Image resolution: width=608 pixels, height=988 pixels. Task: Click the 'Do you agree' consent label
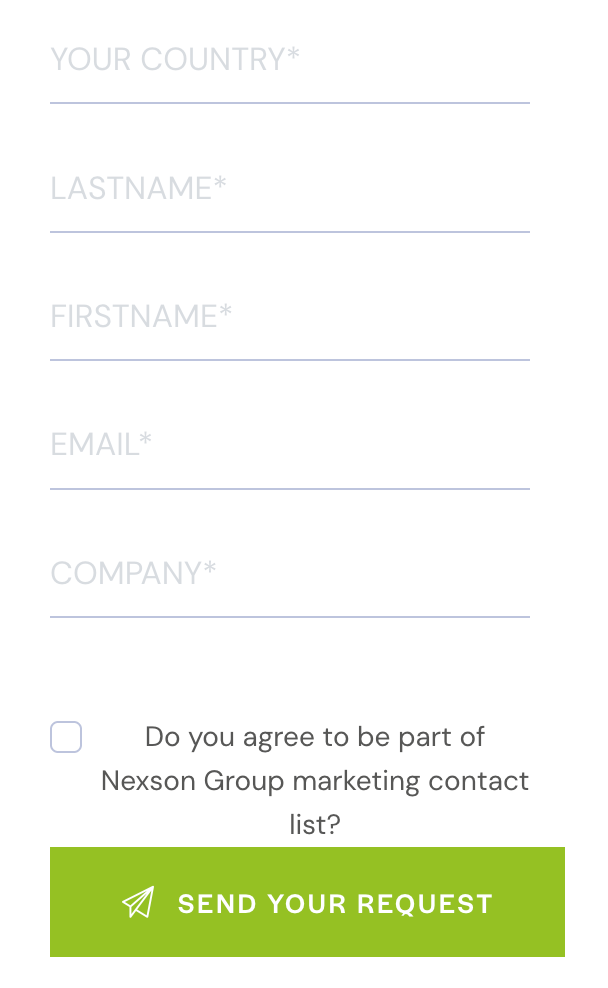315,781
